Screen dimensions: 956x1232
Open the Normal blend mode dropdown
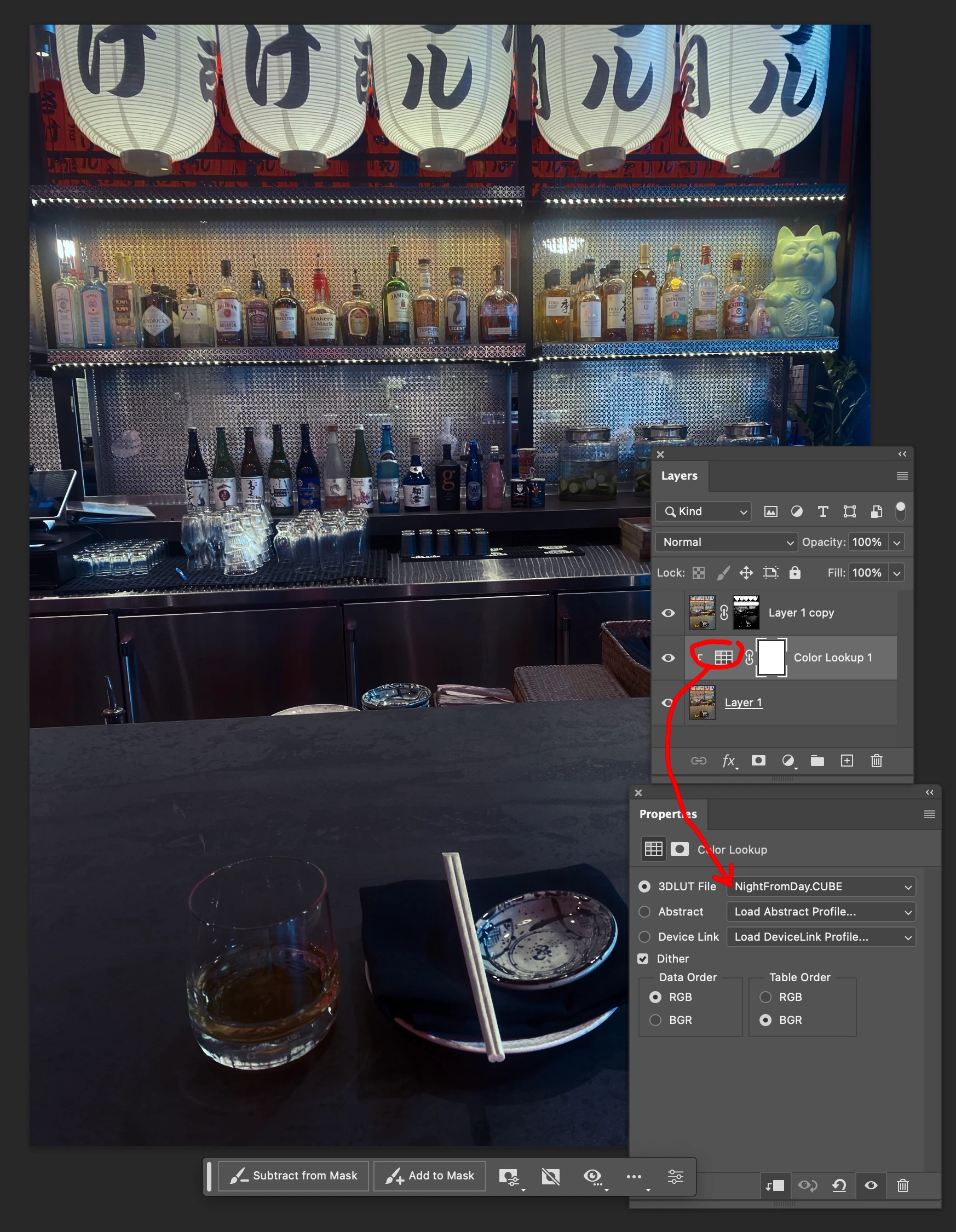[x=727, y=542]
